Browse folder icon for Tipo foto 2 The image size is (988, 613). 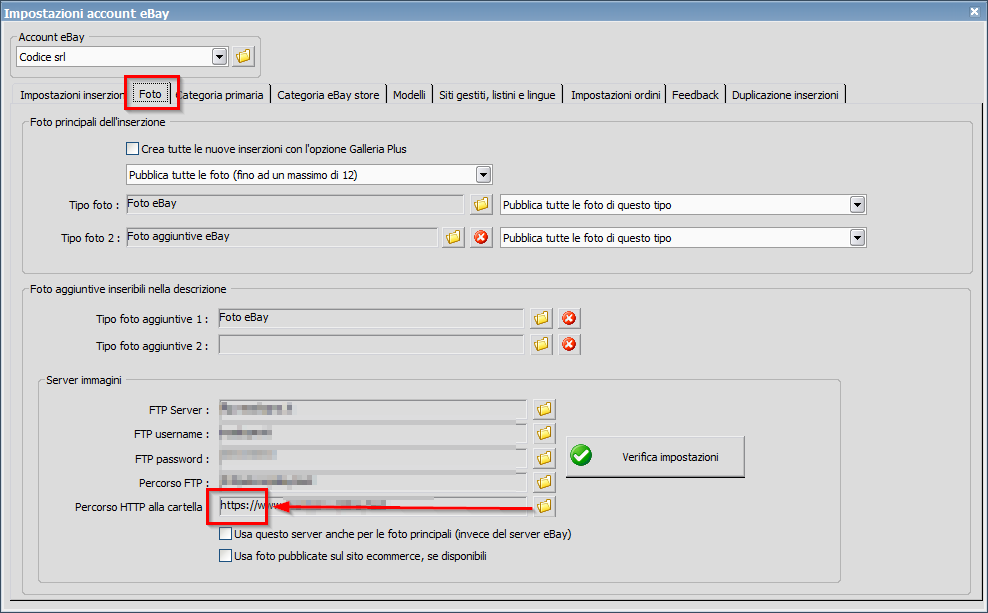(x=453, y=238)
